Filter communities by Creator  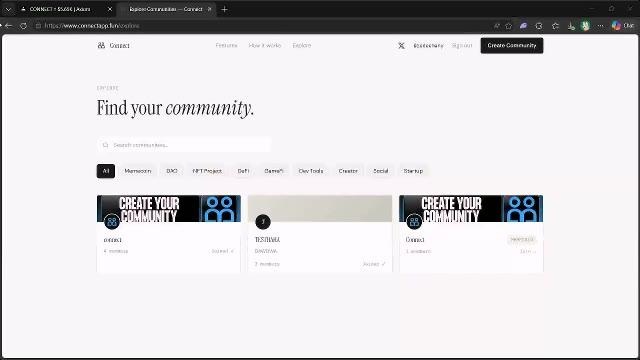click(x=348, y=171)
